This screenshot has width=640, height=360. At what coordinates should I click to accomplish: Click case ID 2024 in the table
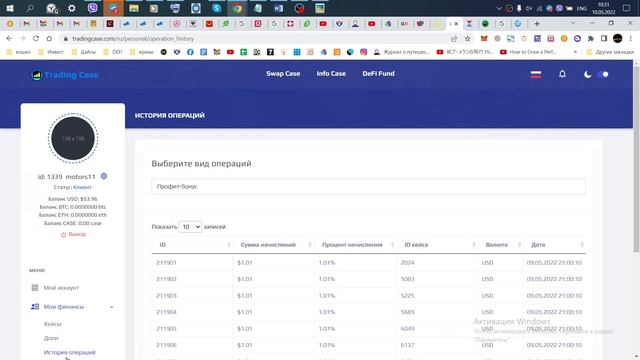tap(407, 263)
